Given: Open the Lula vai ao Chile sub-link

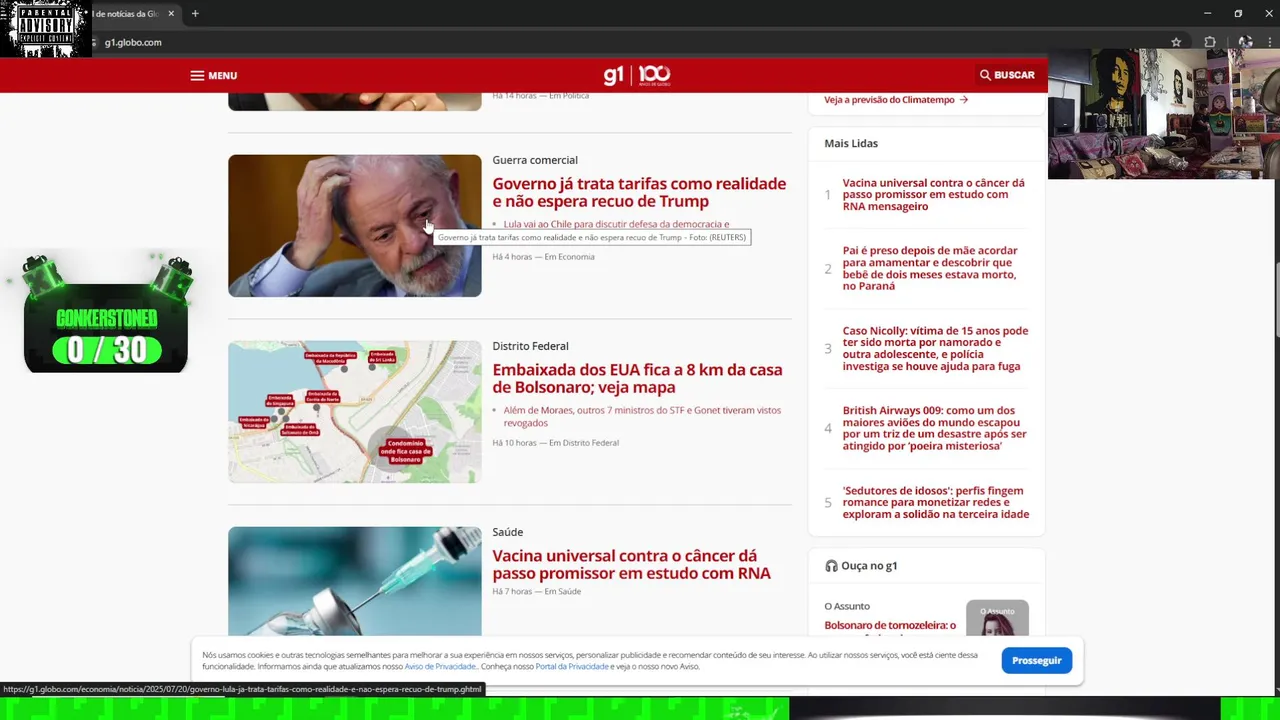Looking at the screenshot, I should 616,224.
